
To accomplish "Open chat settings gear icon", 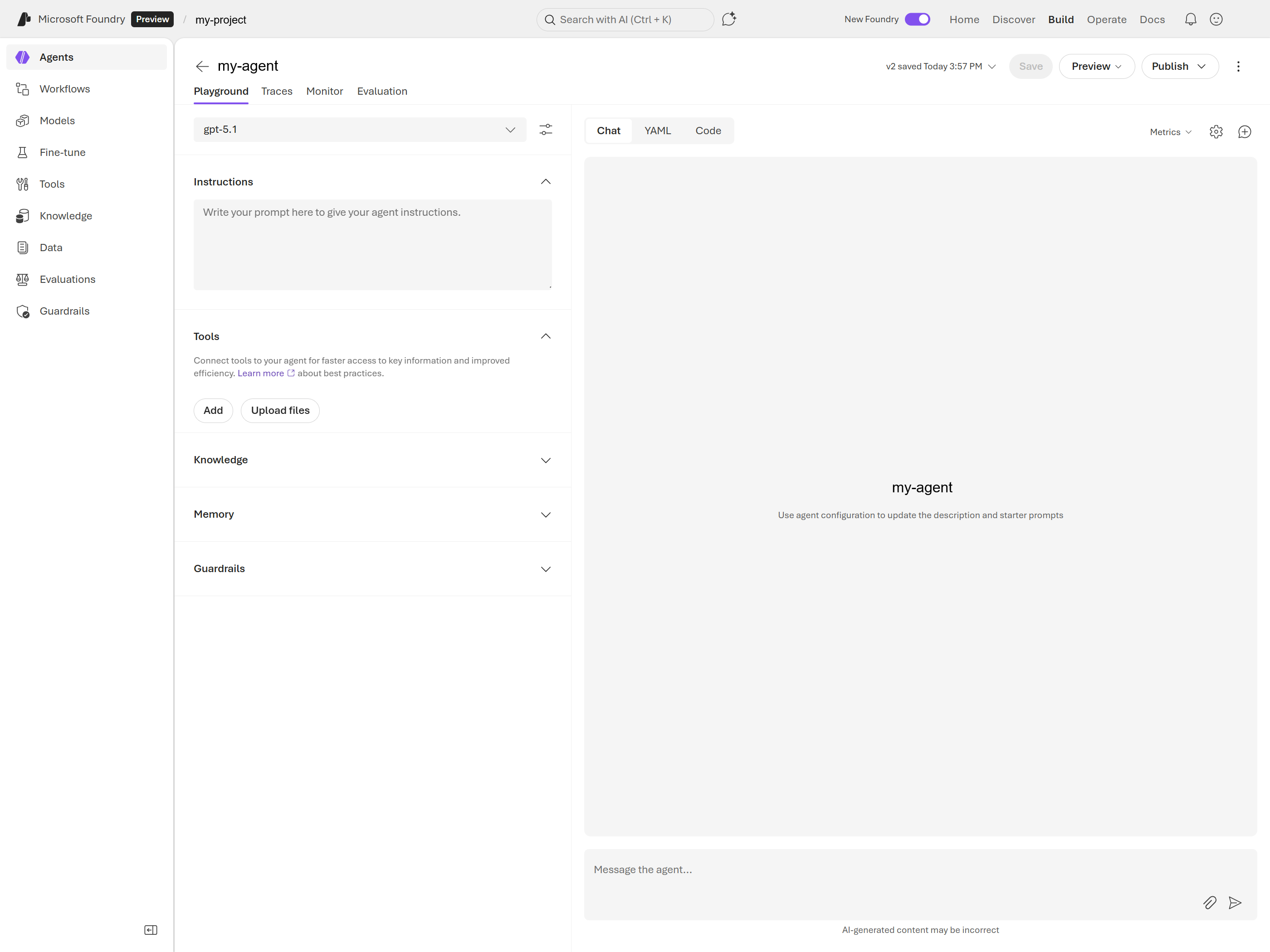I will (x=1216, y=132).
